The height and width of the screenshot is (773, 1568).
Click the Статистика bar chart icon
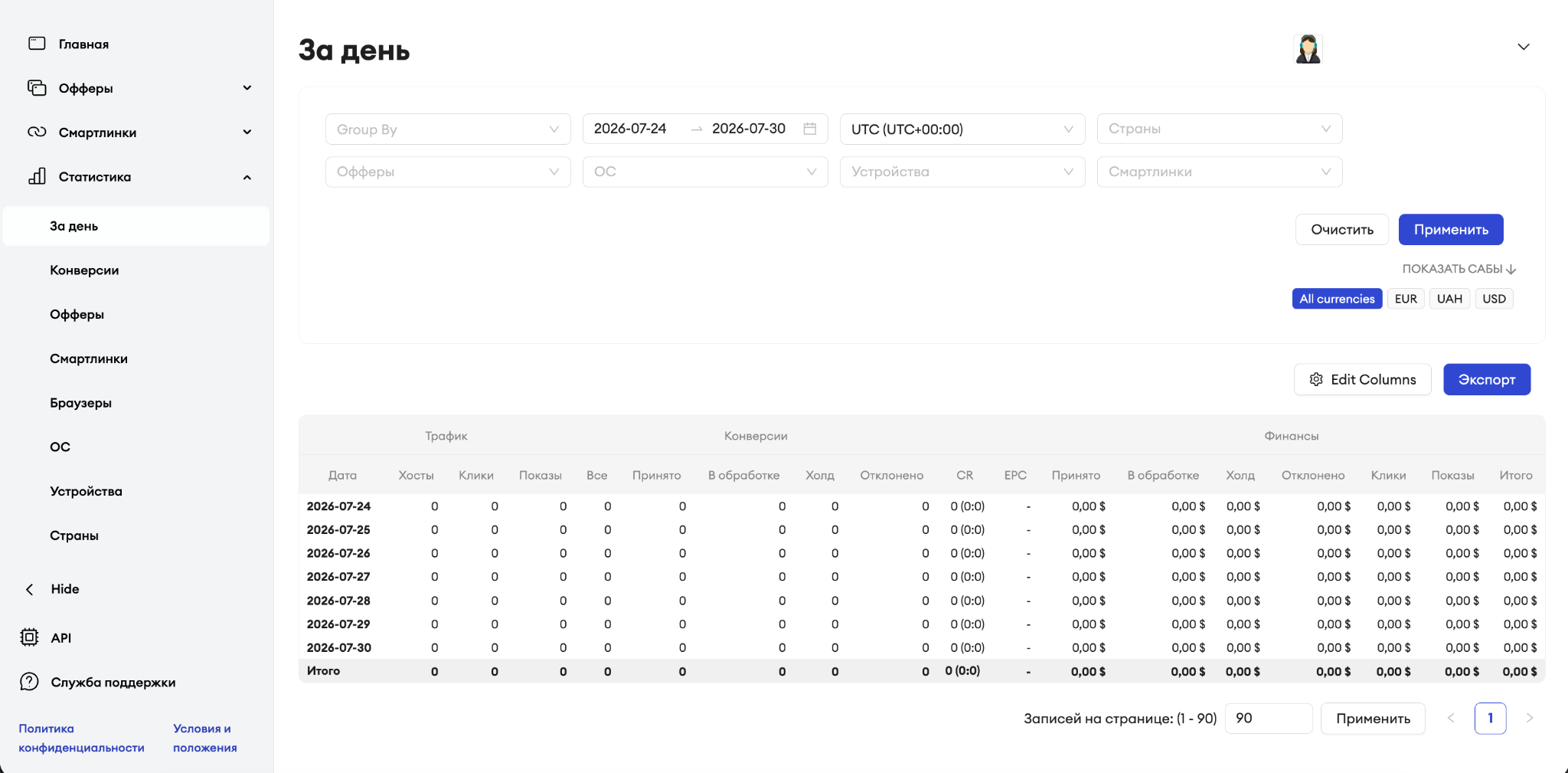pos(37,176)
